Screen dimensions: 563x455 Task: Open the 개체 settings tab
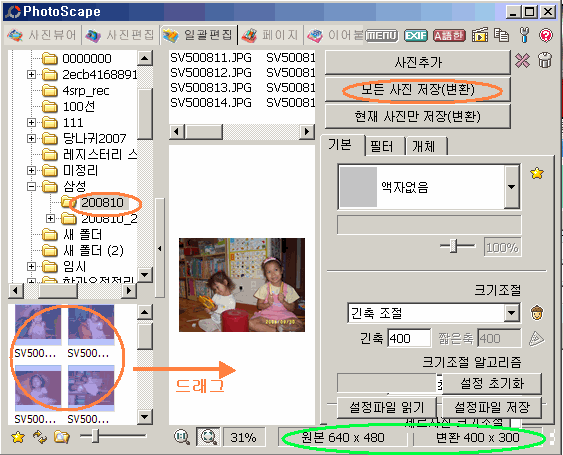pyautogui.click(x=426, y=147)
